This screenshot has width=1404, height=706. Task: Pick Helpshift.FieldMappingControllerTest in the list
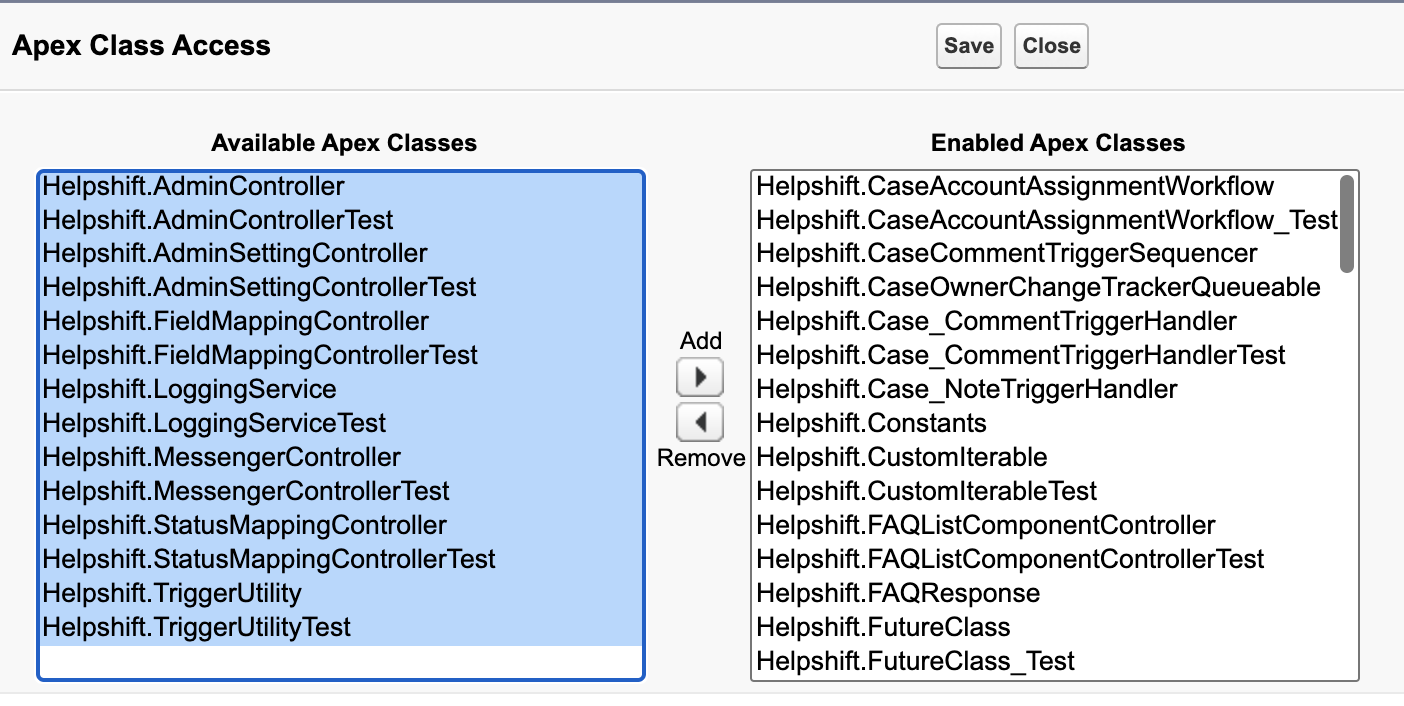point(261,355)
